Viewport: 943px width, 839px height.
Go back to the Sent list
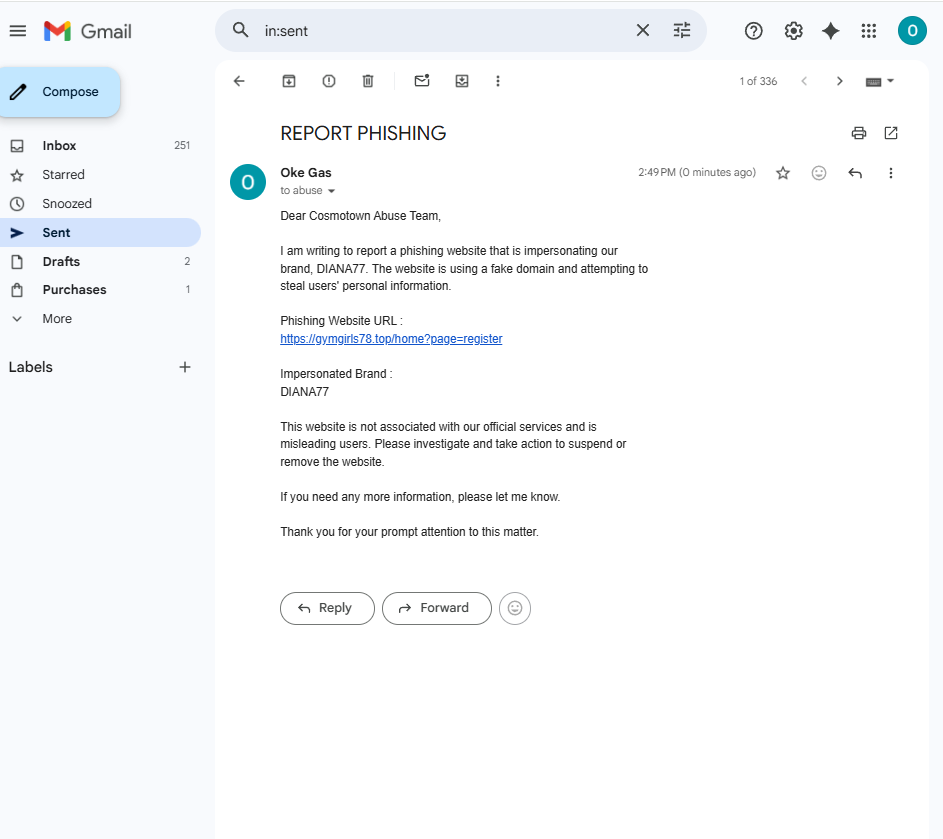239,81
